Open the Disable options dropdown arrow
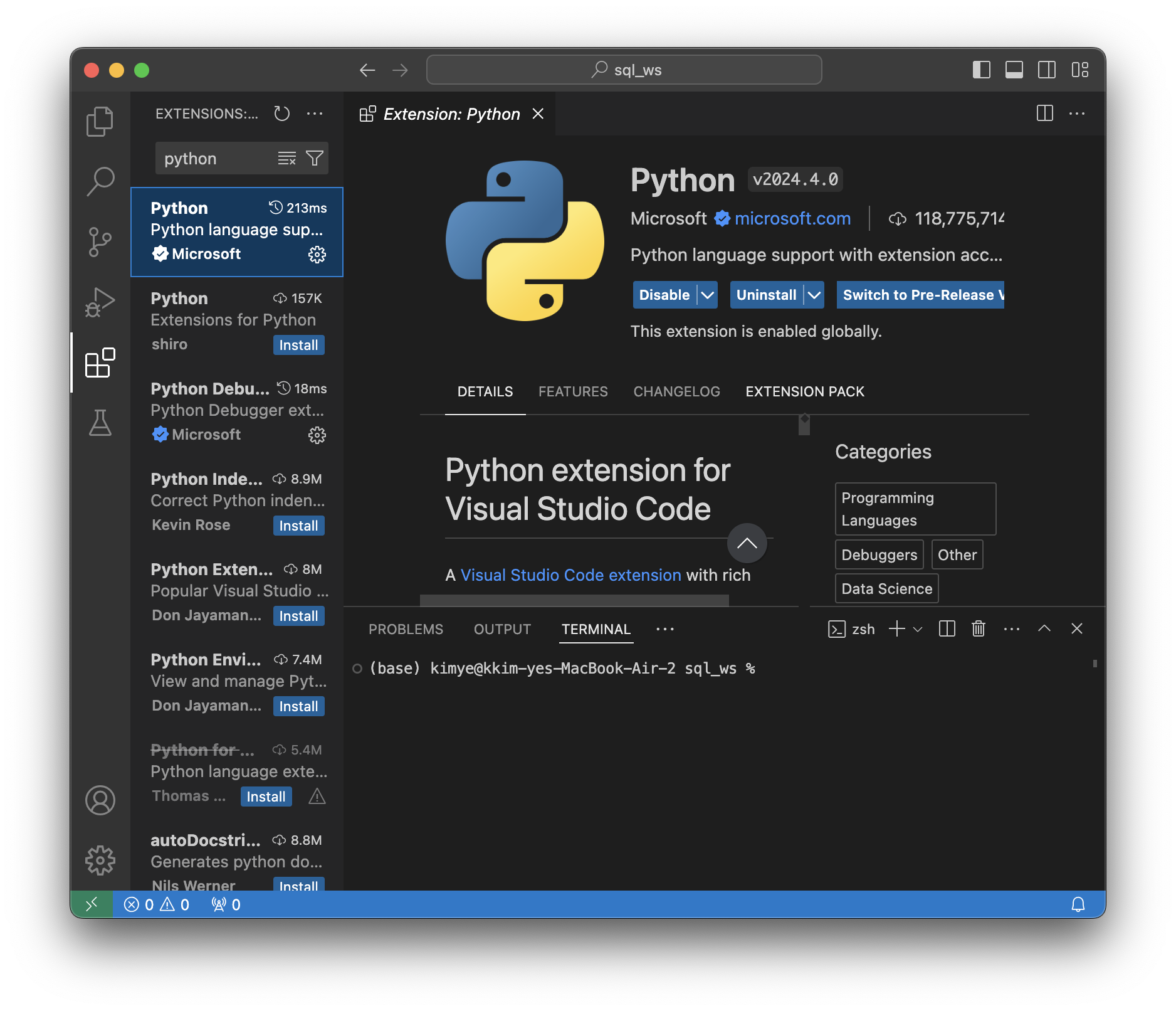Viewport: 1176px width, 1011px height. [708, 295]
